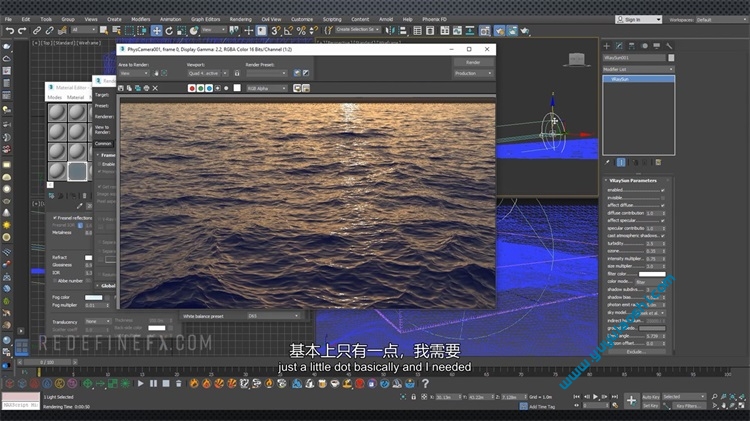Screen dimensions: 750x421
Task: Click the Redo arrow in main toolbar
Action: click(22, 31)
